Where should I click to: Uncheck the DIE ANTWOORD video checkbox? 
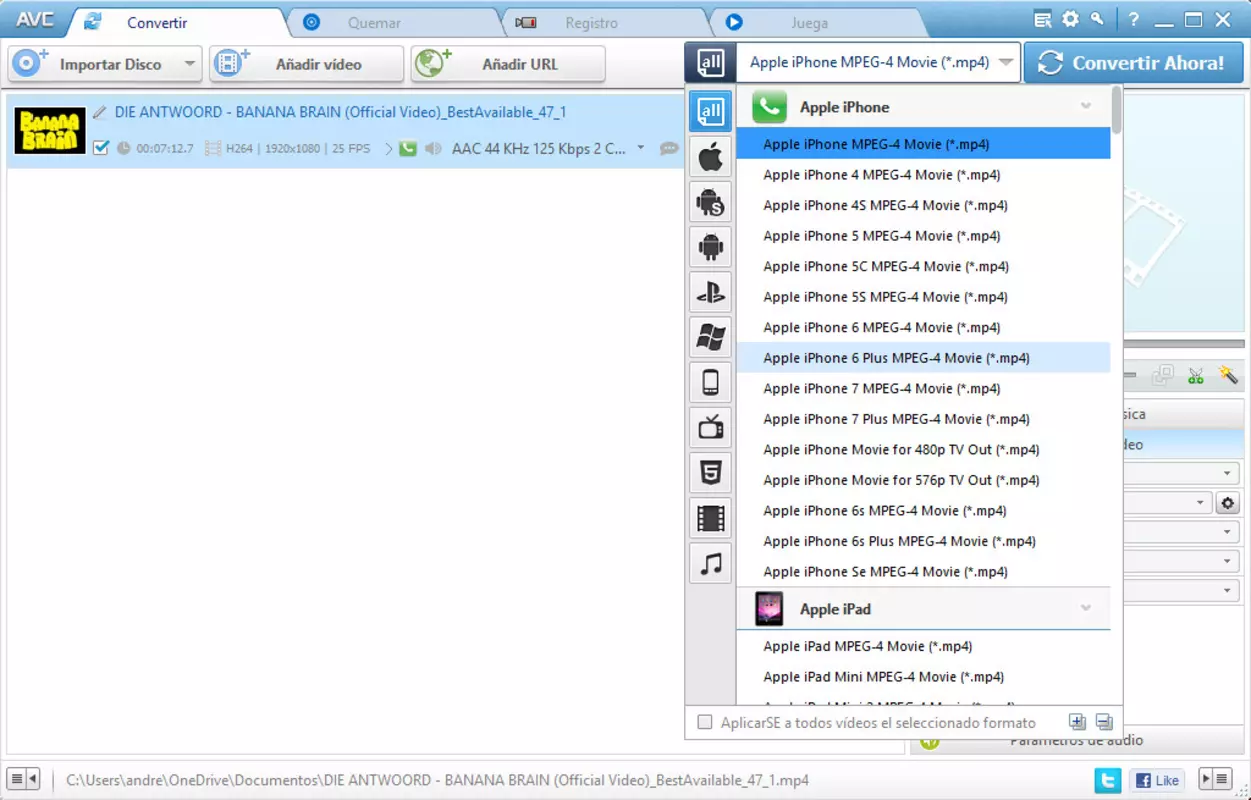100,148
